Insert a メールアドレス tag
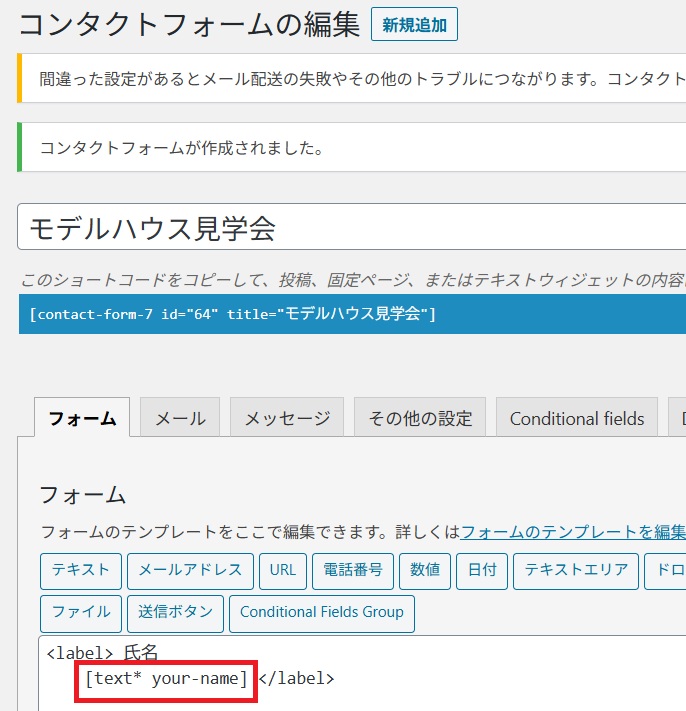This screenshot has width=686, height=711. click(190, 571)
